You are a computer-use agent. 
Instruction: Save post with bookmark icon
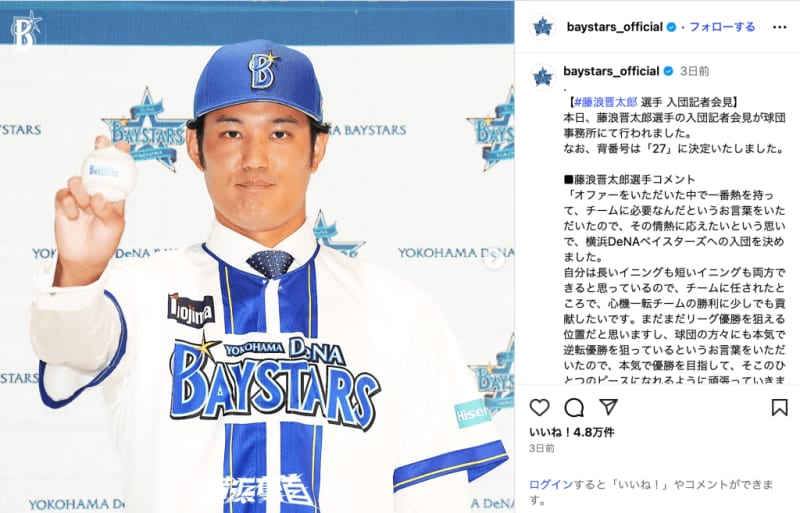tap(779, 407)
